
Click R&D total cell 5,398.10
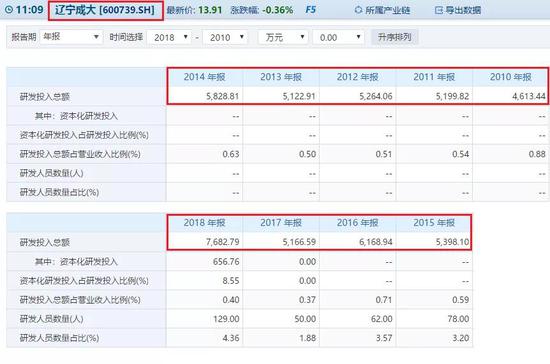[452, 242]
